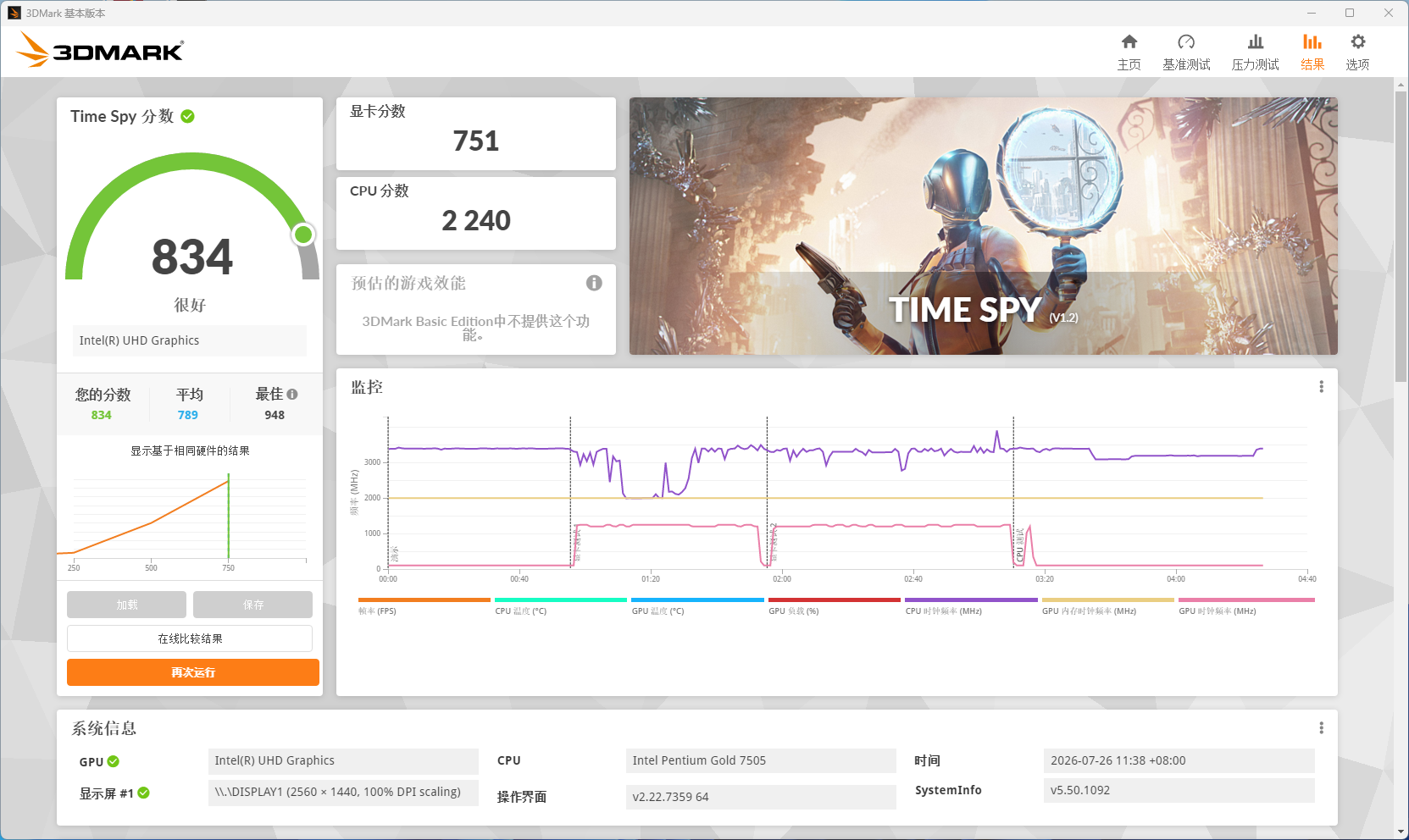This screenshot has width=1409, height=840.
Task: Click the orange 再次运行 run again button
Action: 193,672
